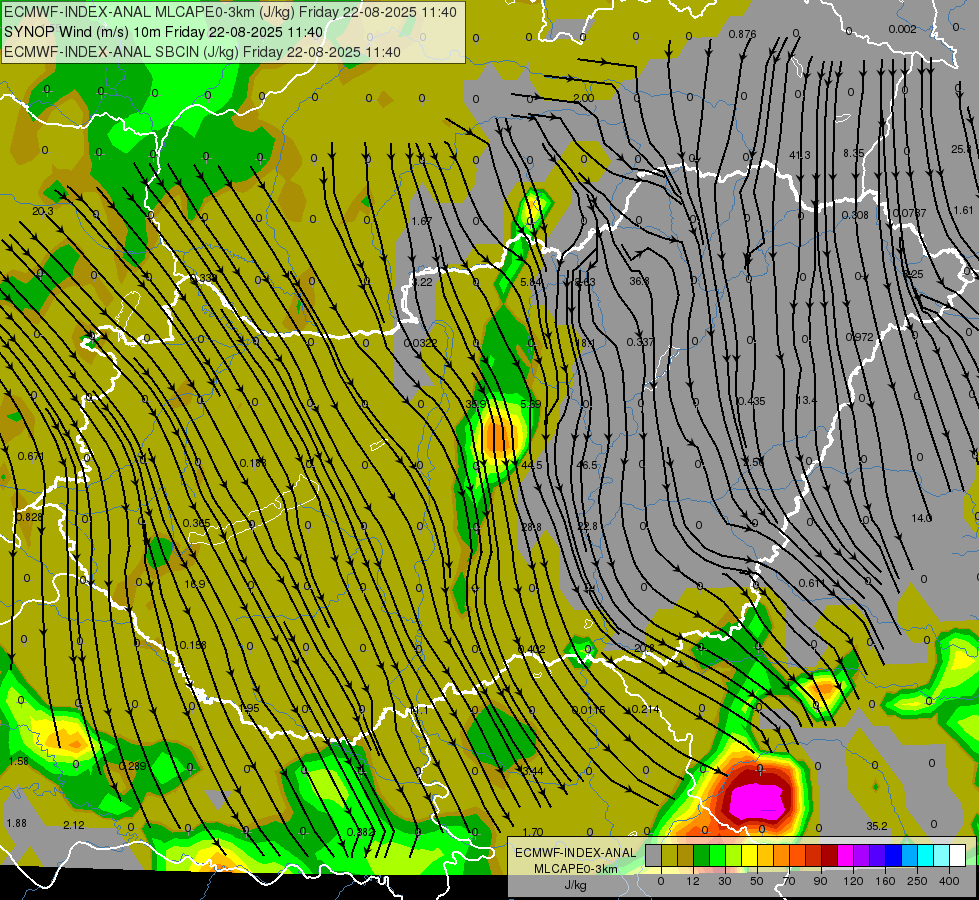The image size is (979, 900).
Task: Click the map value '41.3'
Action: (800, 155)
